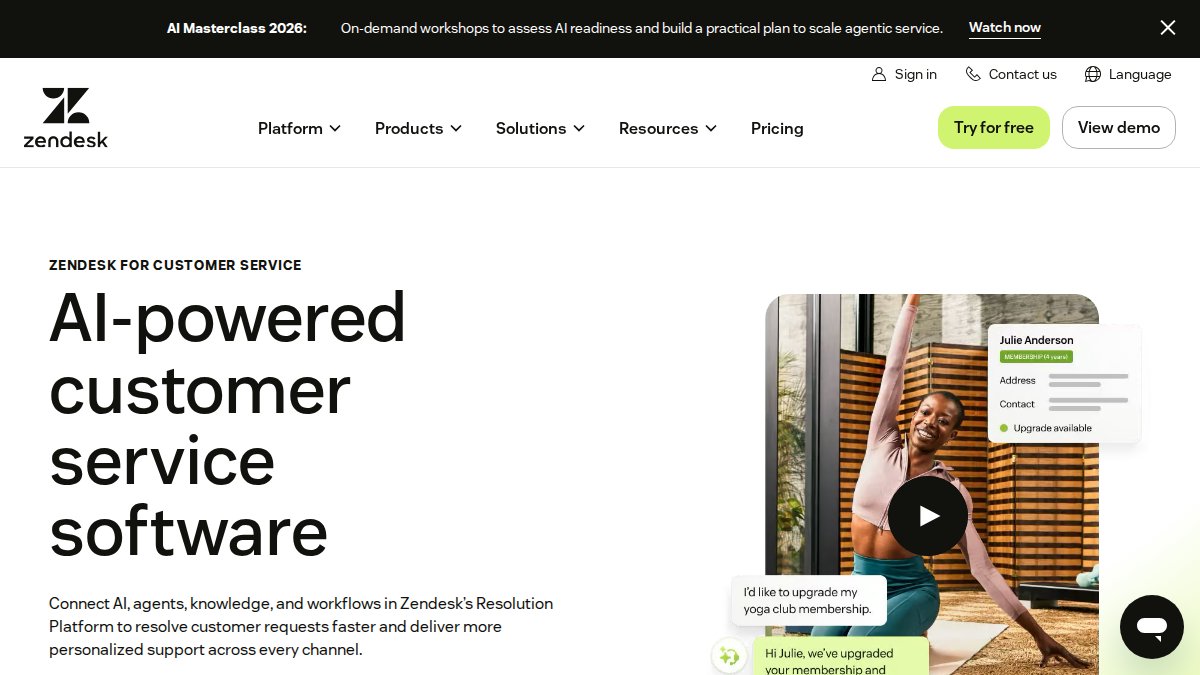Expand the Resources chevron arrow

[x=711, y=128]
